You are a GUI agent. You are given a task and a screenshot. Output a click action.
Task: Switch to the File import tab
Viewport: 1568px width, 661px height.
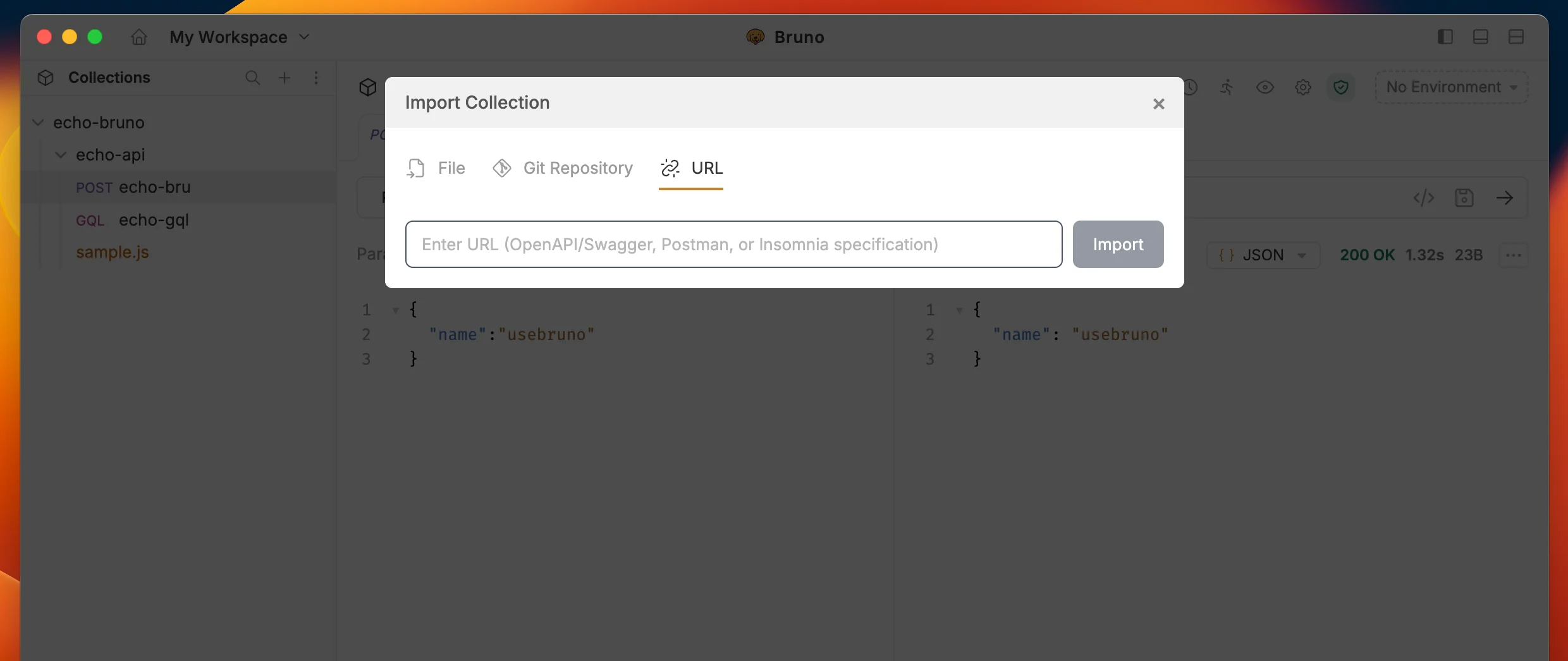436,168
